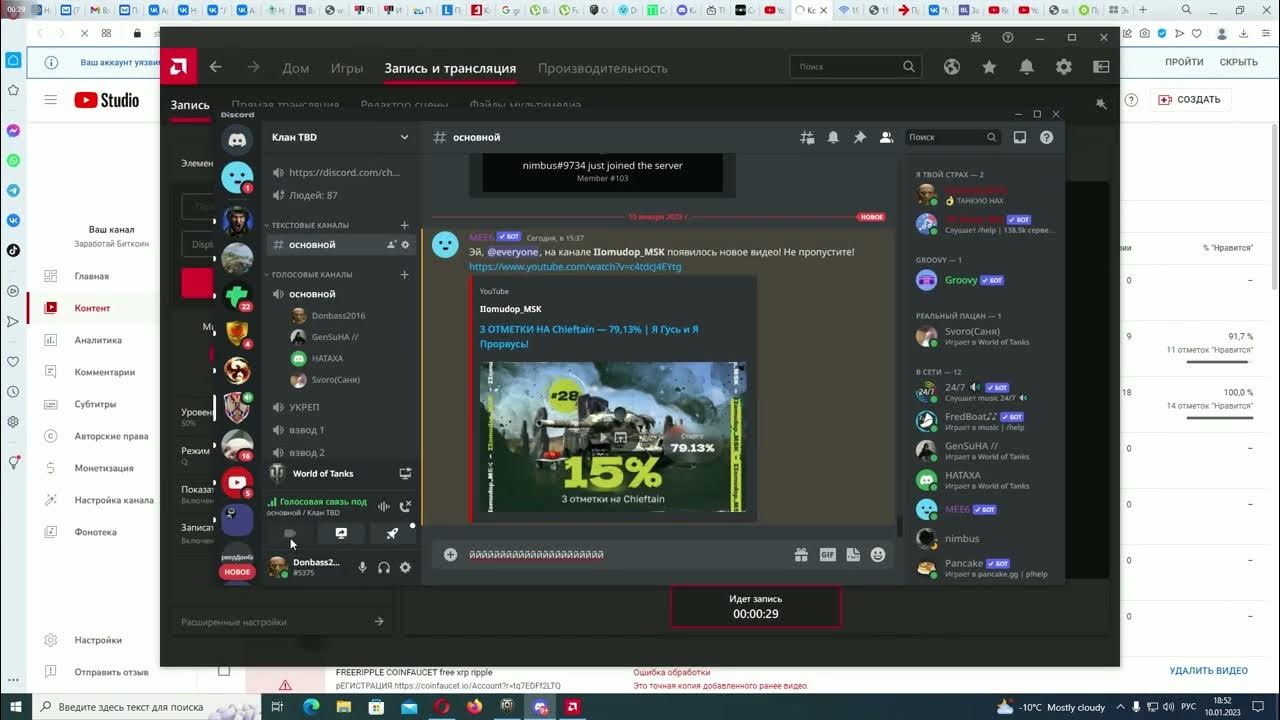
Task: Open Discord help question mark icon
Action: click(1046, 138)
